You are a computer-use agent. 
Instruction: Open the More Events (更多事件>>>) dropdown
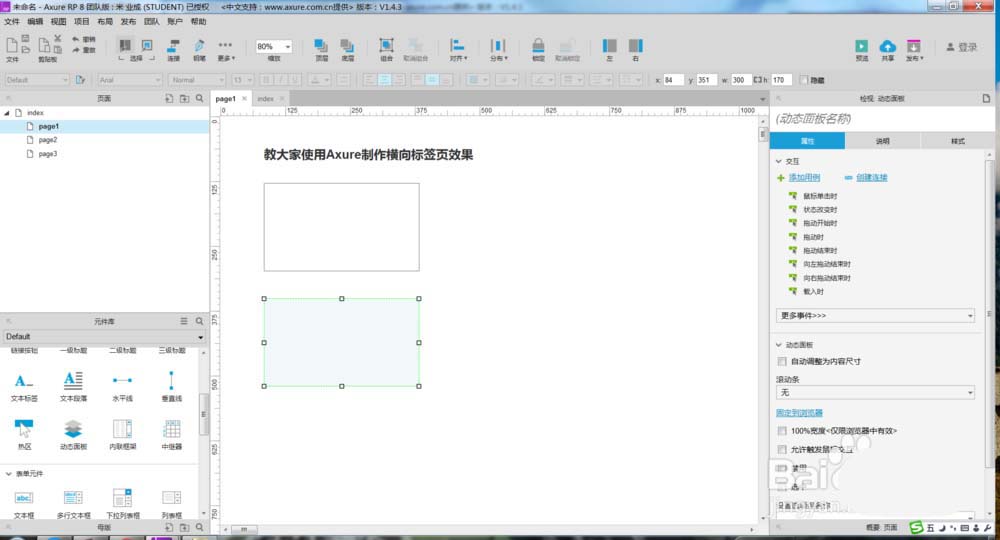pyautogui.click(x=875, y=316)
